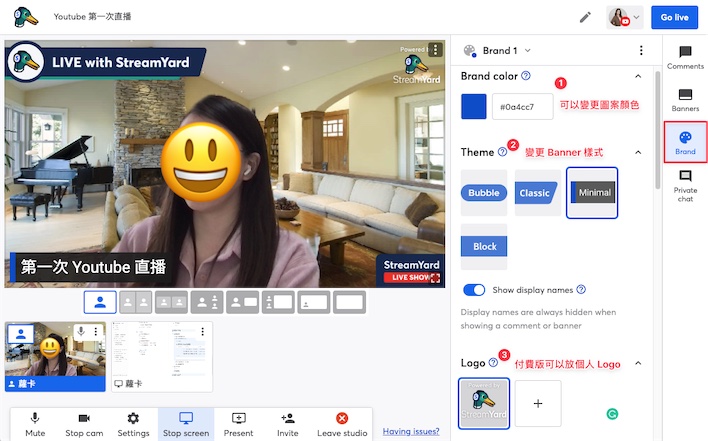Select the fullscreen screen-share layout

[349, 302]
